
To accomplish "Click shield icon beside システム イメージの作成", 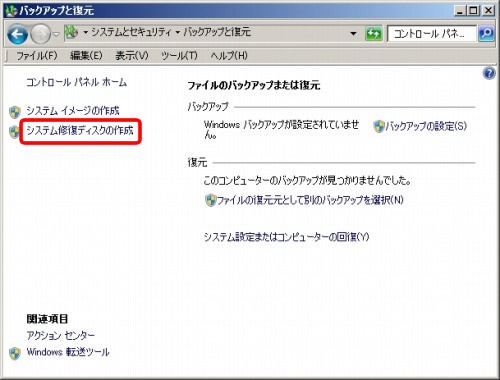I will [15, 112].
